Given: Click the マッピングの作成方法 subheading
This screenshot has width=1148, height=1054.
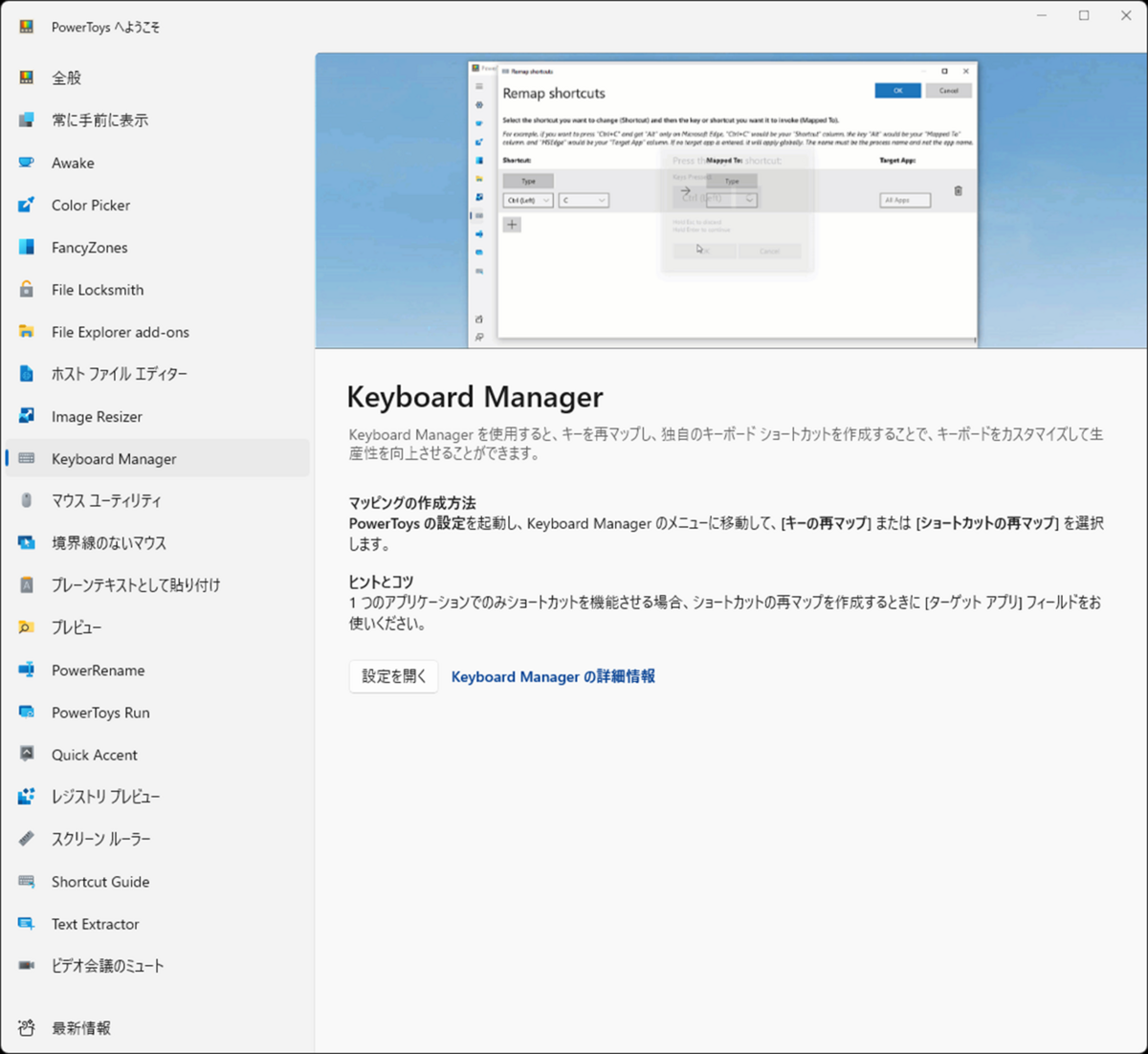Looking at the screenshot, I should point(412,502).
